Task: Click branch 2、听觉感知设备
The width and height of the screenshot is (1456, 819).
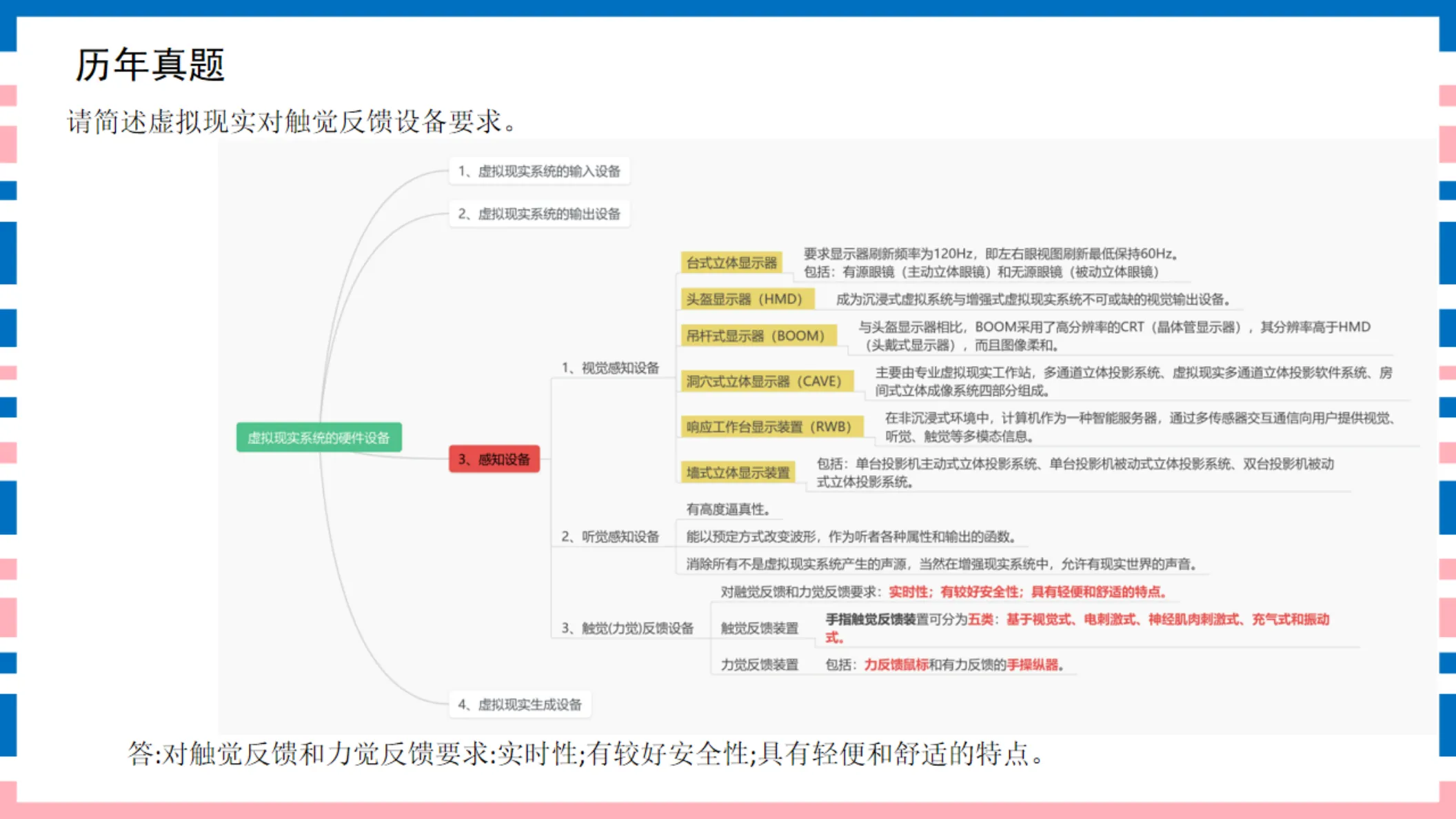Action: 610,536
